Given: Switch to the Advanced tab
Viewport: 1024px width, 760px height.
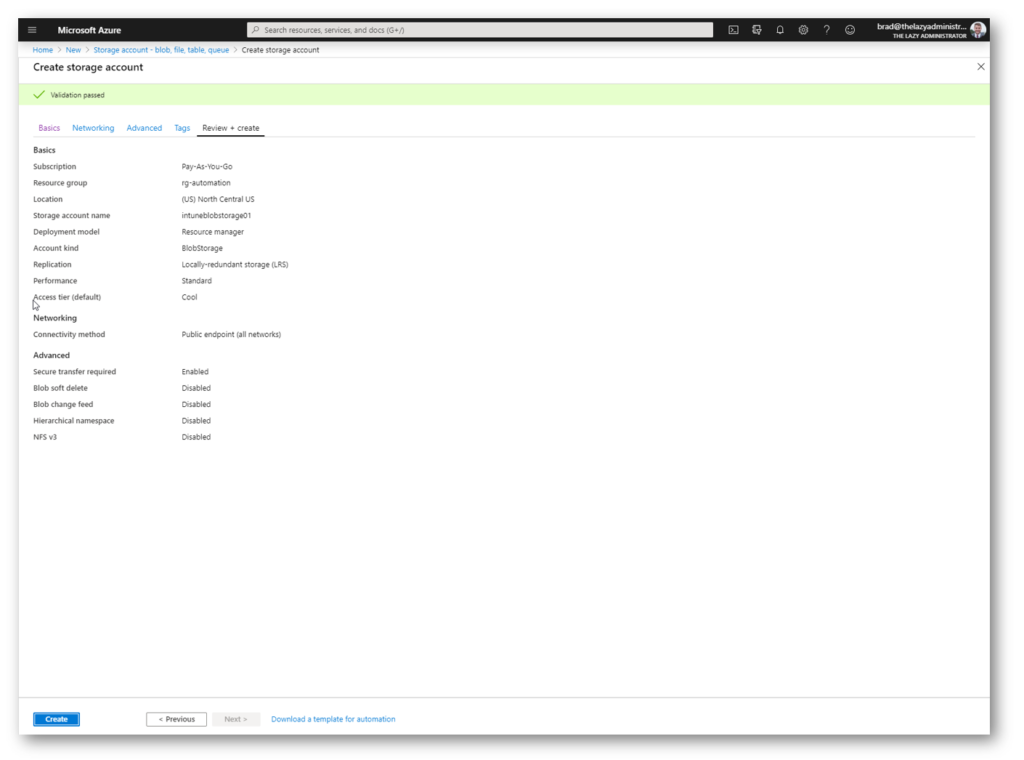Looking at the screenshot, I should (144, 128).
